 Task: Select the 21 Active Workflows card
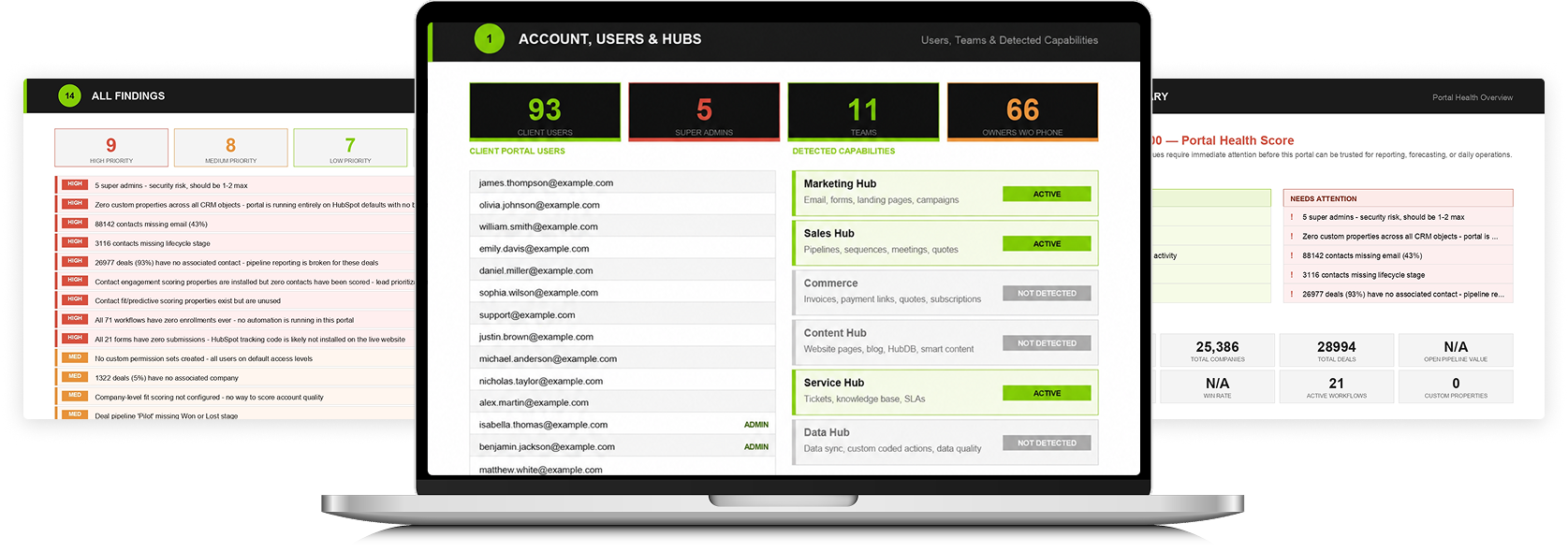click(1336, 386)
